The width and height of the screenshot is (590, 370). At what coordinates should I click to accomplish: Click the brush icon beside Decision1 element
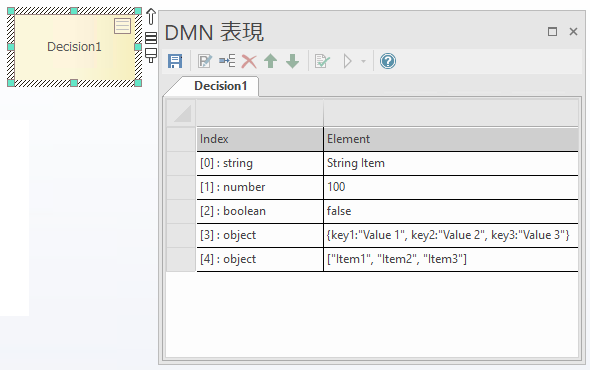(x=151, y=55)
